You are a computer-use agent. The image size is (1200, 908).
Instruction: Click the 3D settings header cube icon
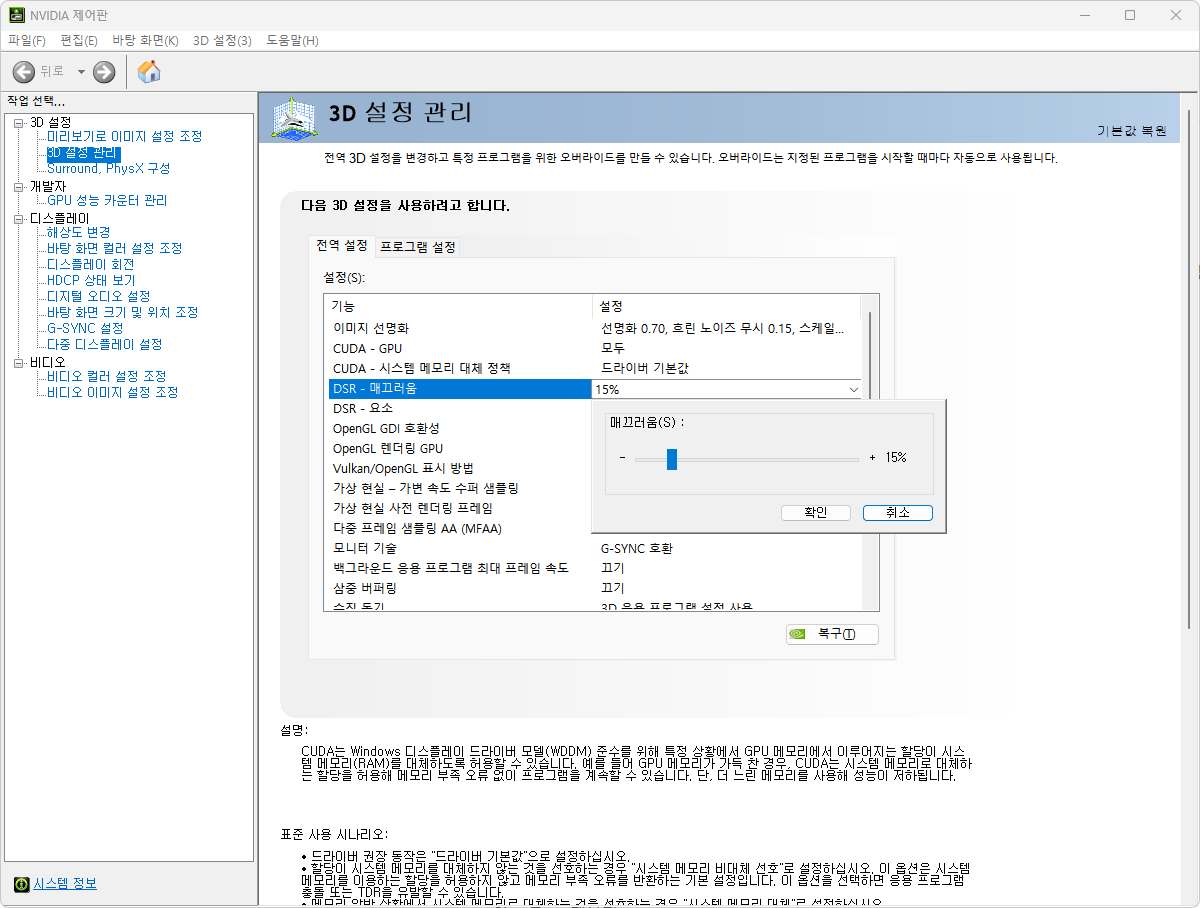click(295, 118)
